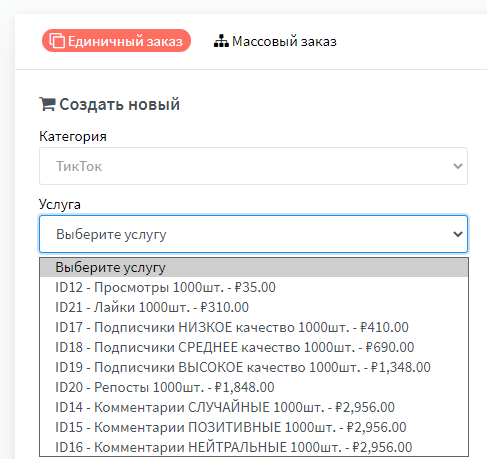Click the sitemap icon beside Массовый заказ
Screen dimensions: 487x459
click(x=221, y=41)
